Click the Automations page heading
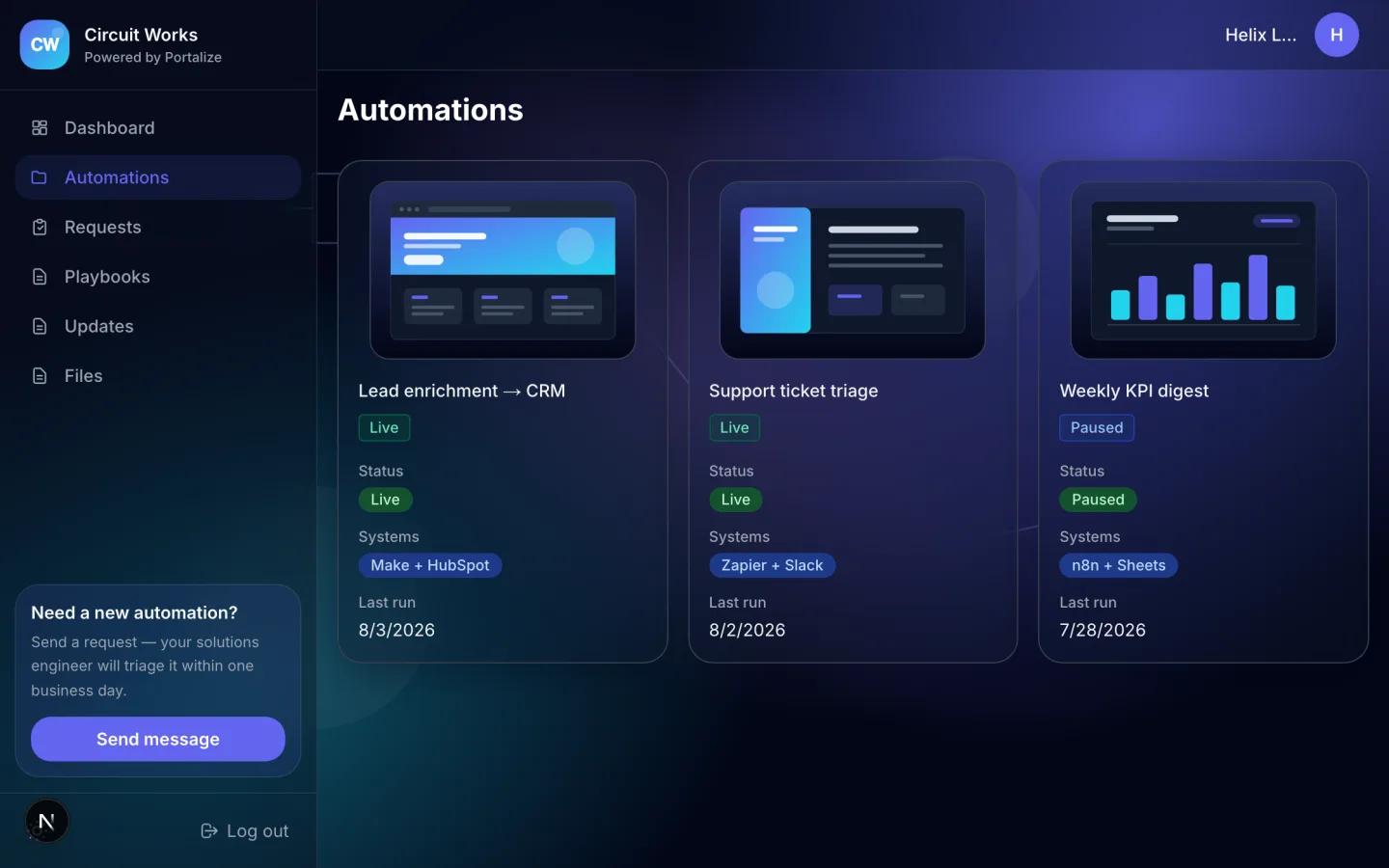 (x=430, y=110)
